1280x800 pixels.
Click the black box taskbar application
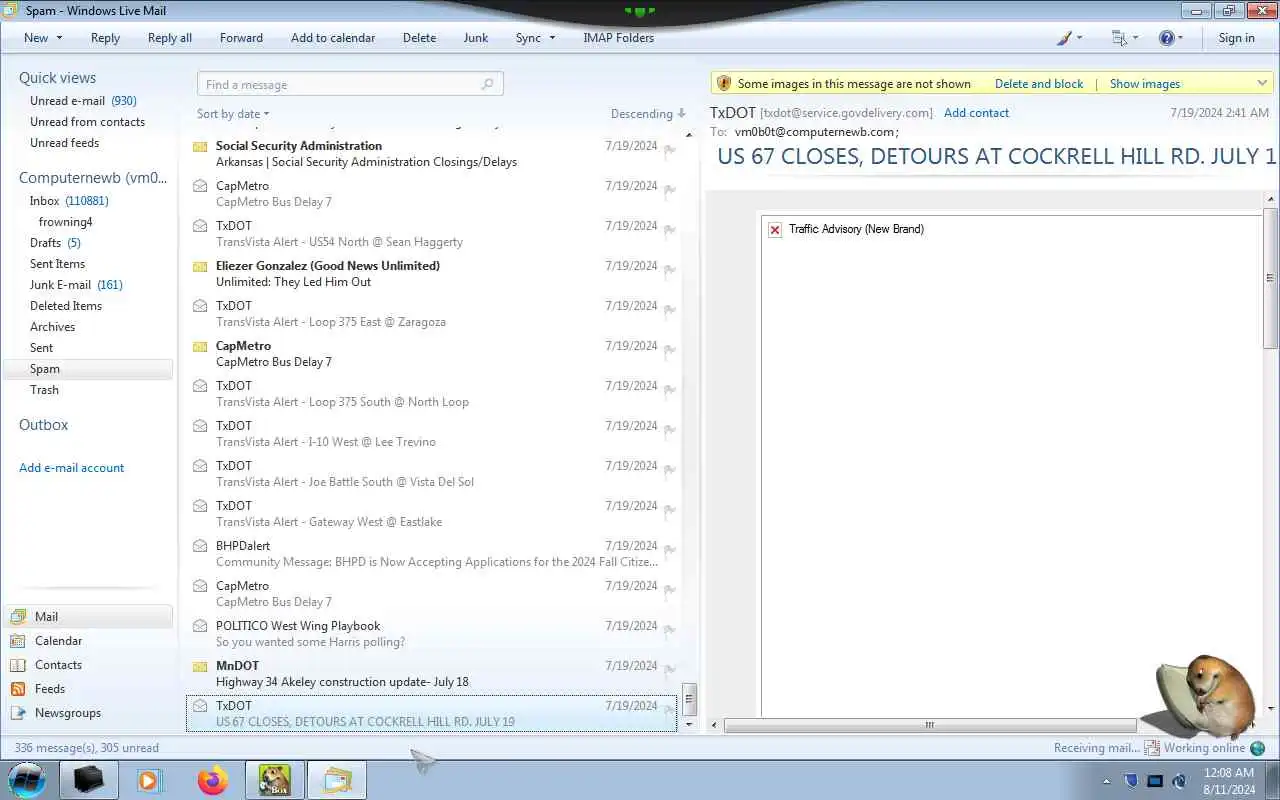pos(88,780)
